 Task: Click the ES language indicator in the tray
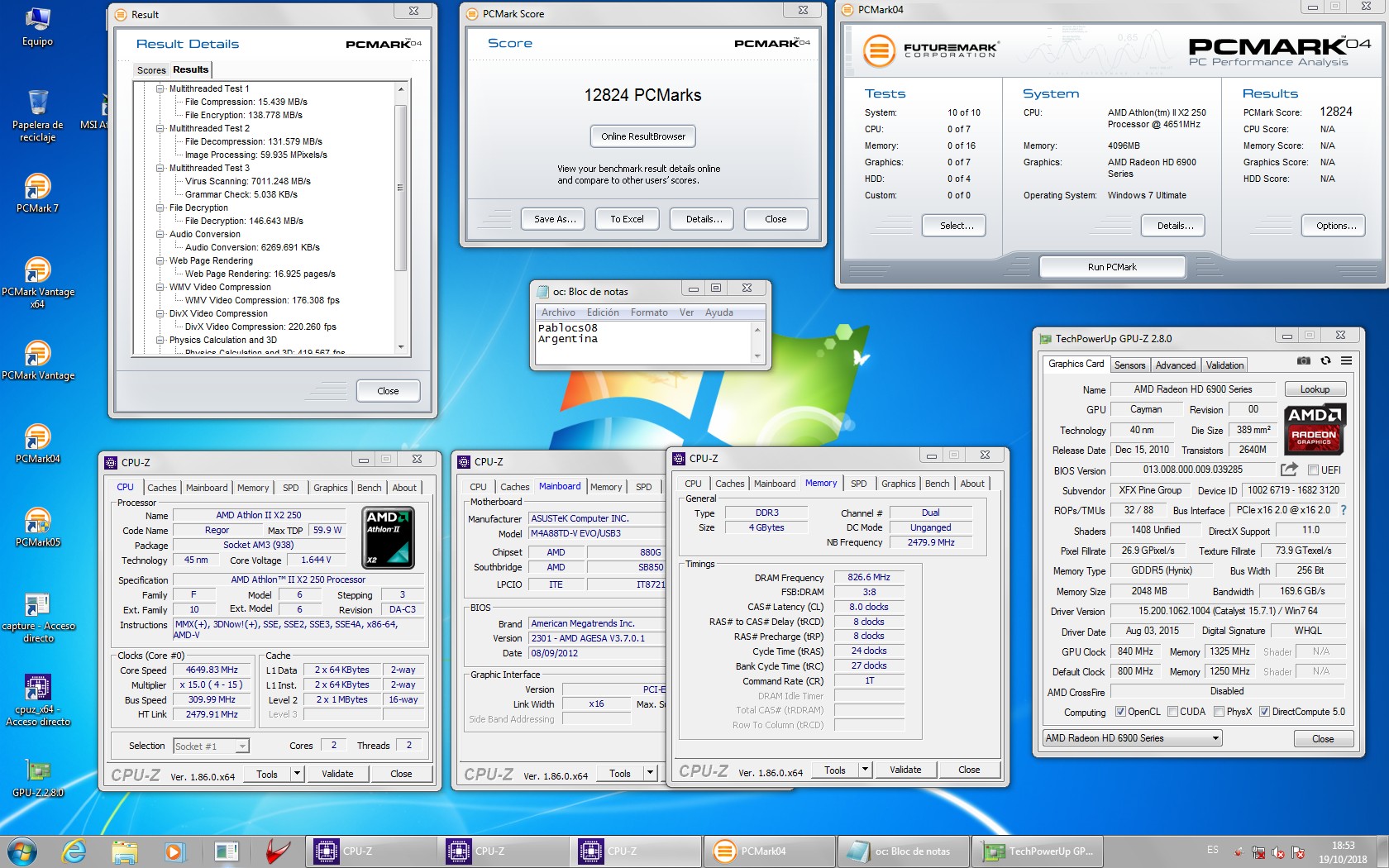point(1213,850)
